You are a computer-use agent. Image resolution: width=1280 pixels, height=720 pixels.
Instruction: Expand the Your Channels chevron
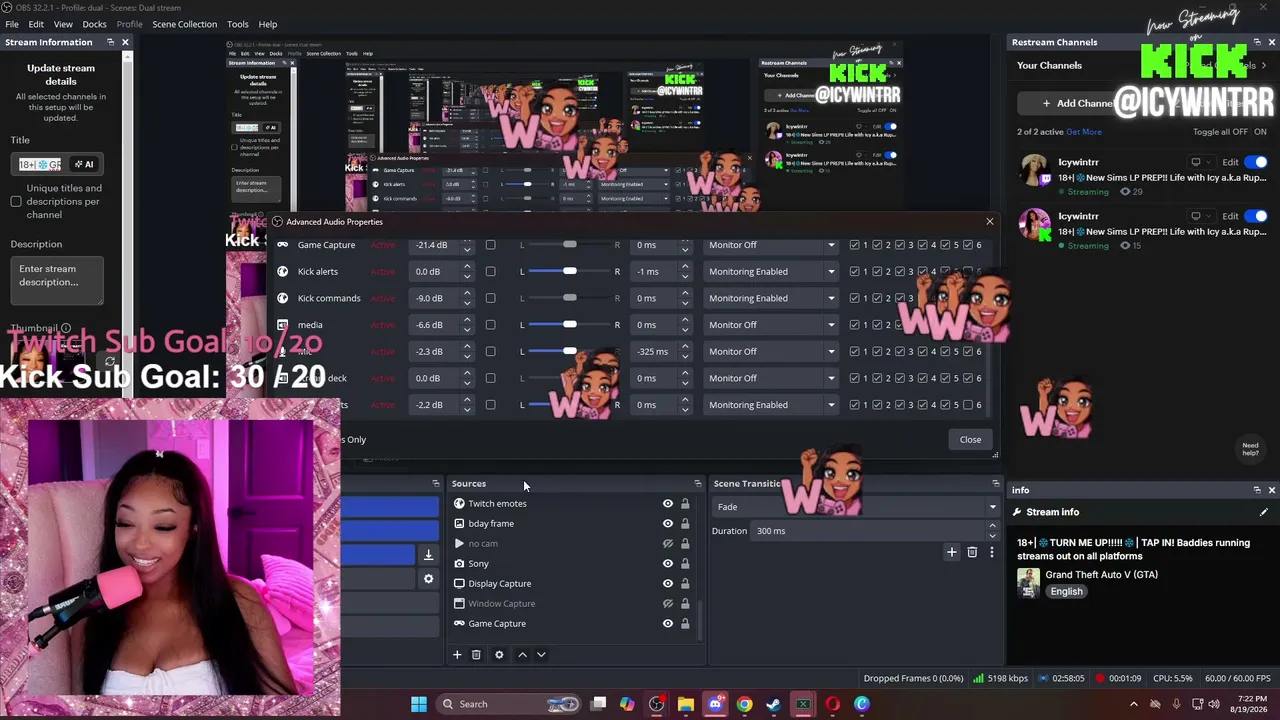pos(1263,66)
